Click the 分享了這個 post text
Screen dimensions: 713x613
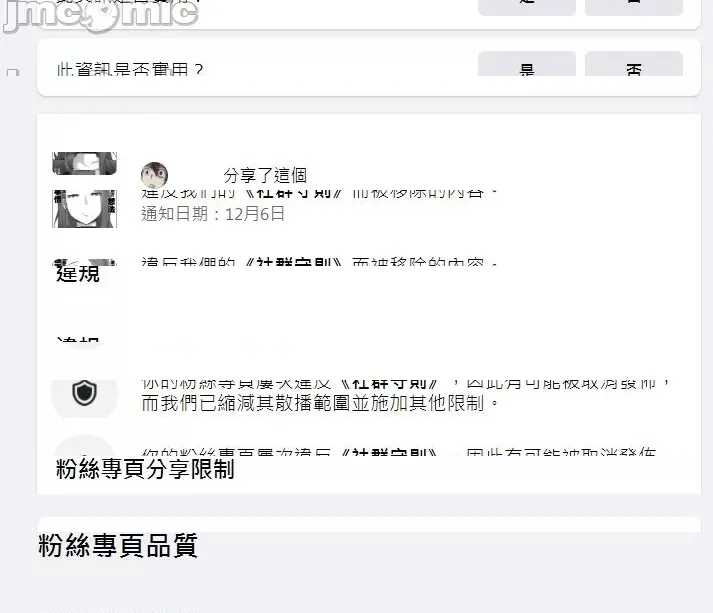(x=265, y=176)
